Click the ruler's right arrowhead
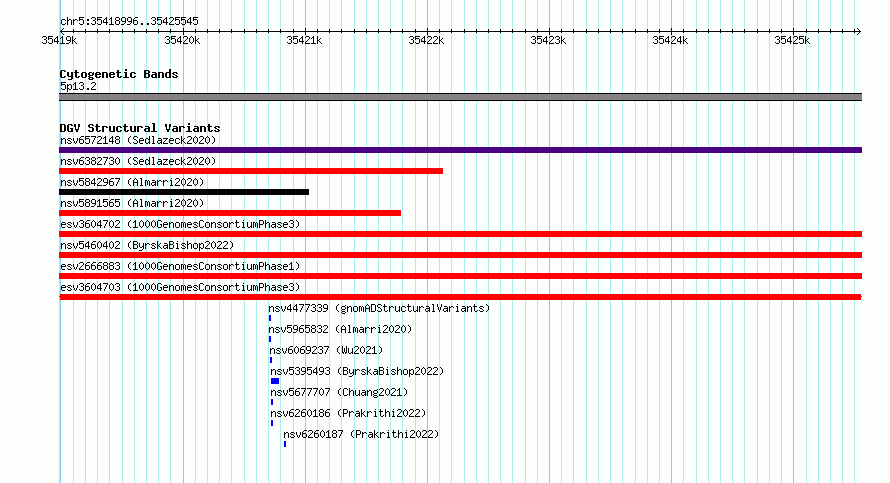This screenshot has width=890, height=483. [x=859, y=31]
